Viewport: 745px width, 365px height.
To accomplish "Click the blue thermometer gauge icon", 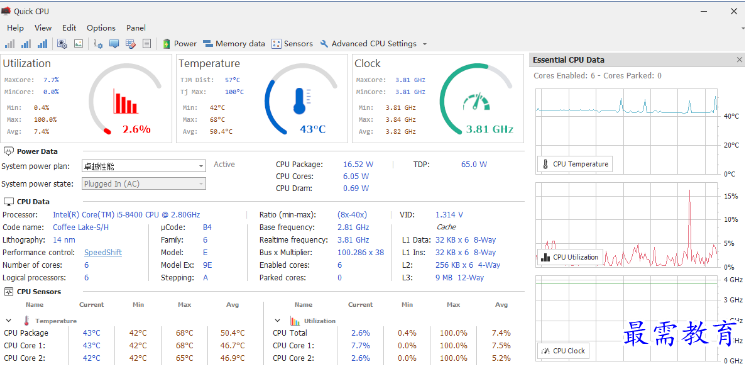I will [x=301, y=101].
